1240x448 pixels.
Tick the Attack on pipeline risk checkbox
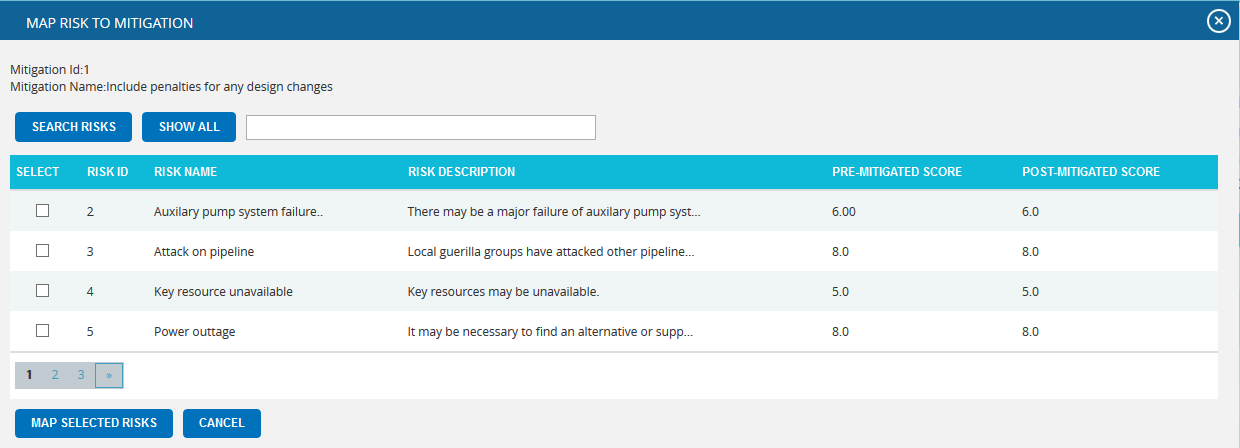[42, 251]
